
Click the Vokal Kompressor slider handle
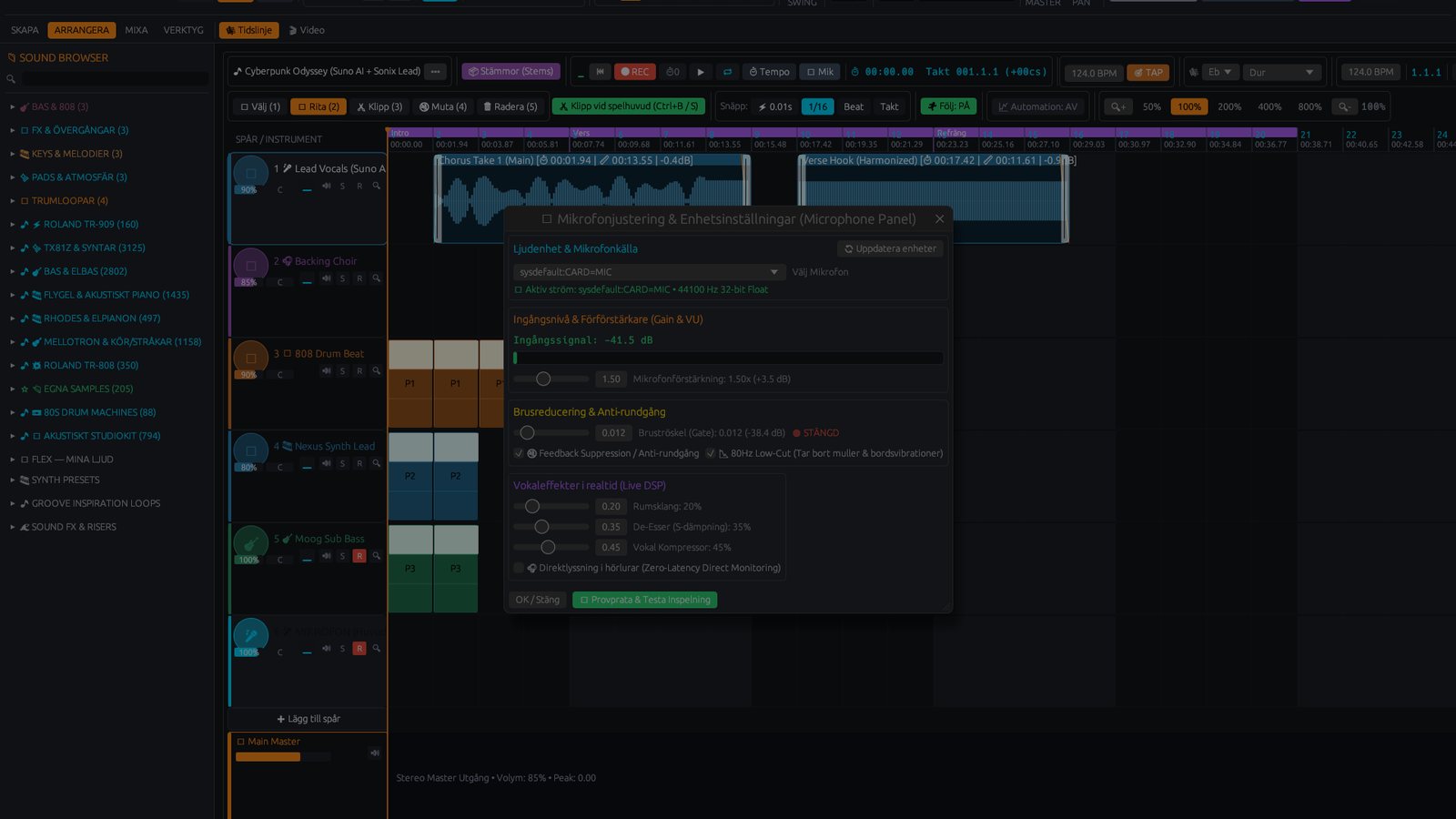(548, 547)
